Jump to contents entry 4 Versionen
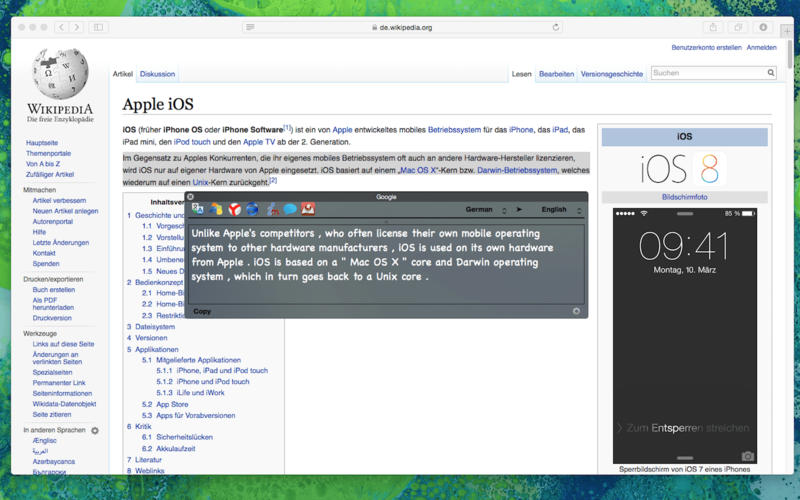Screen dimensions: 800x500 (147, 338)
